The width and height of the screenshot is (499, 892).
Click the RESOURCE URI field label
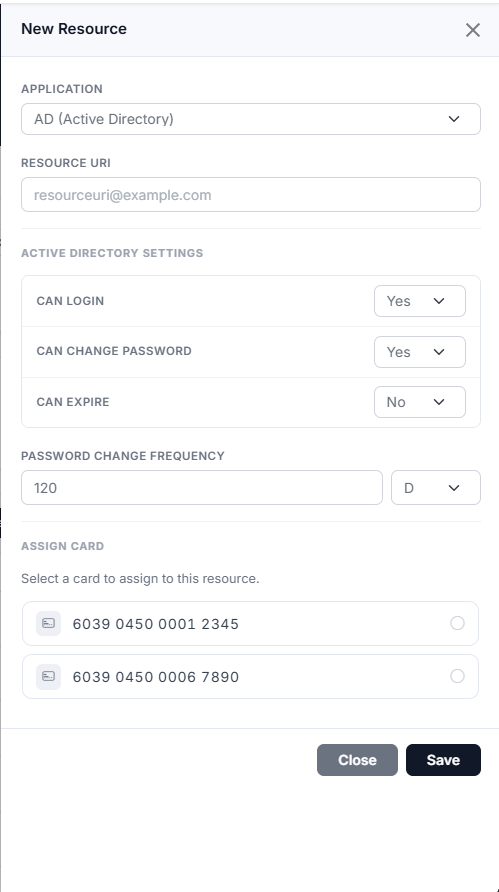click(x=66, y=163)
